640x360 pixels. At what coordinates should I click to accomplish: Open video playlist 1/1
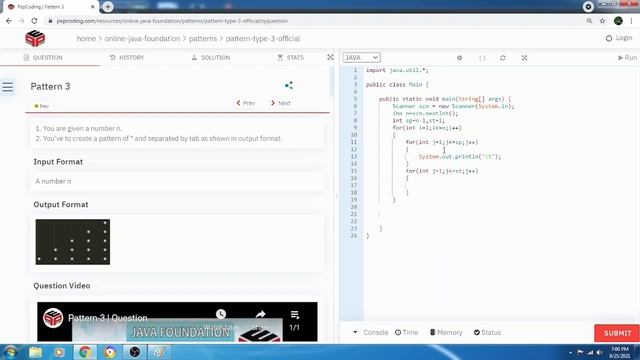point(295,320)
